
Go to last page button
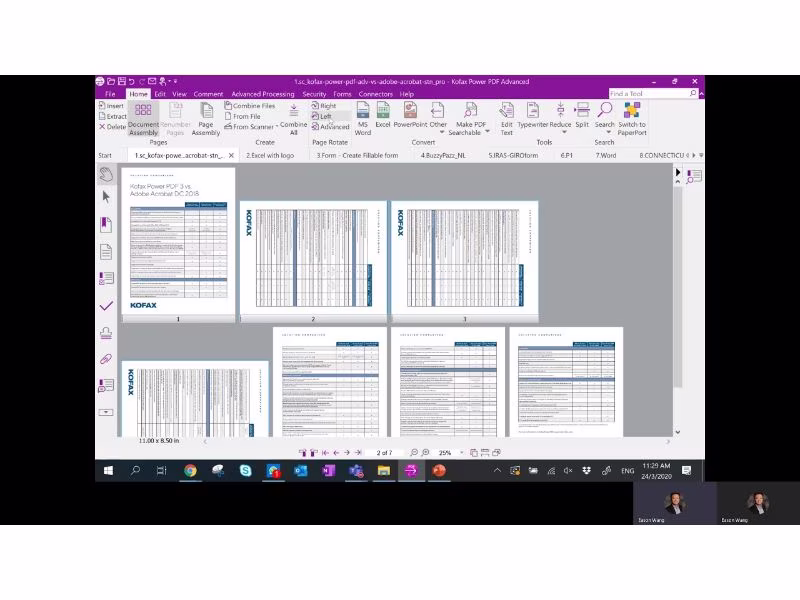tap(358, 453)
